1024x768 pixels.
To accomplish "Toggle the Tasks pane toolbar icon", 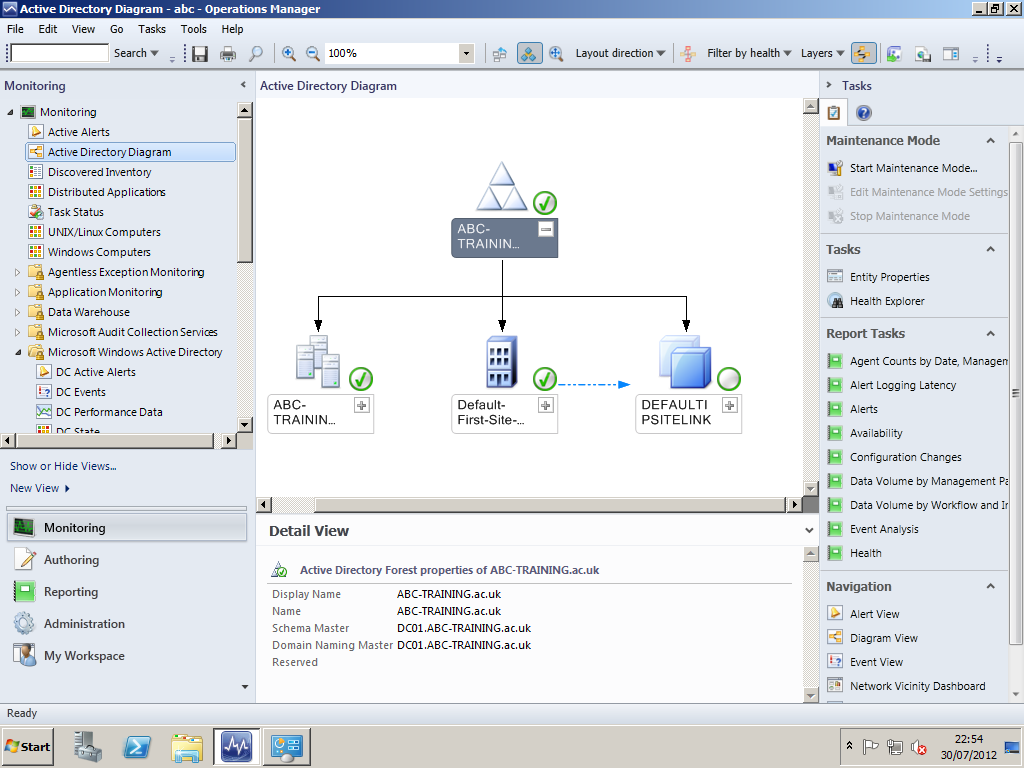I will tap(952, 54).
